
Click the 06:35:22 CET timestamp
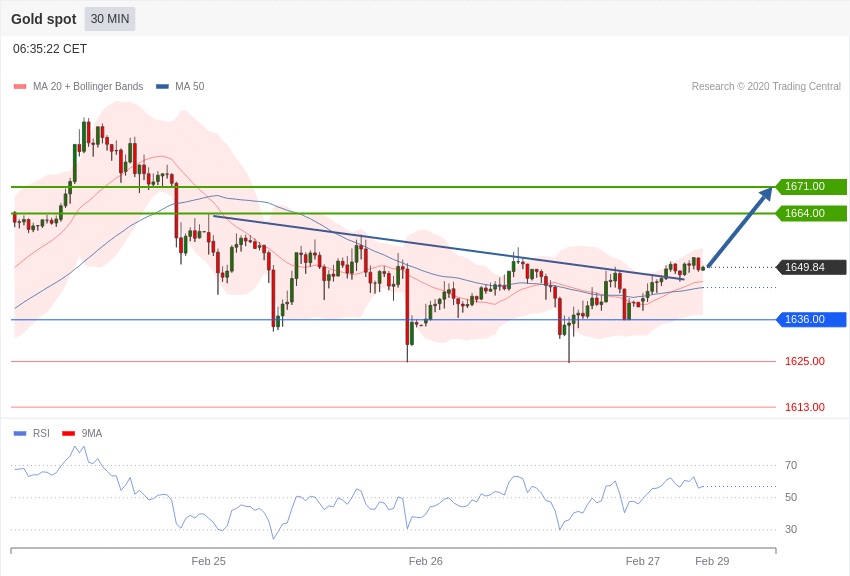coord(50,49)
